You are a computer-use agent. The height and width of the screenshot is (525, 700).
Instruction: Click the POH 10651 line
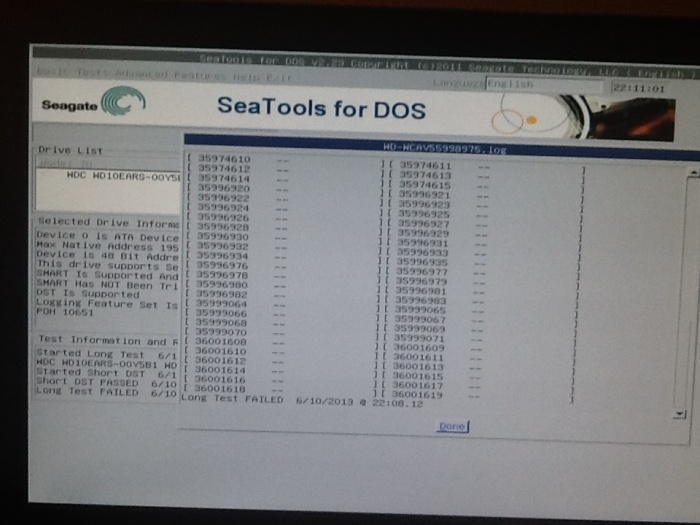tap(65, 312)
